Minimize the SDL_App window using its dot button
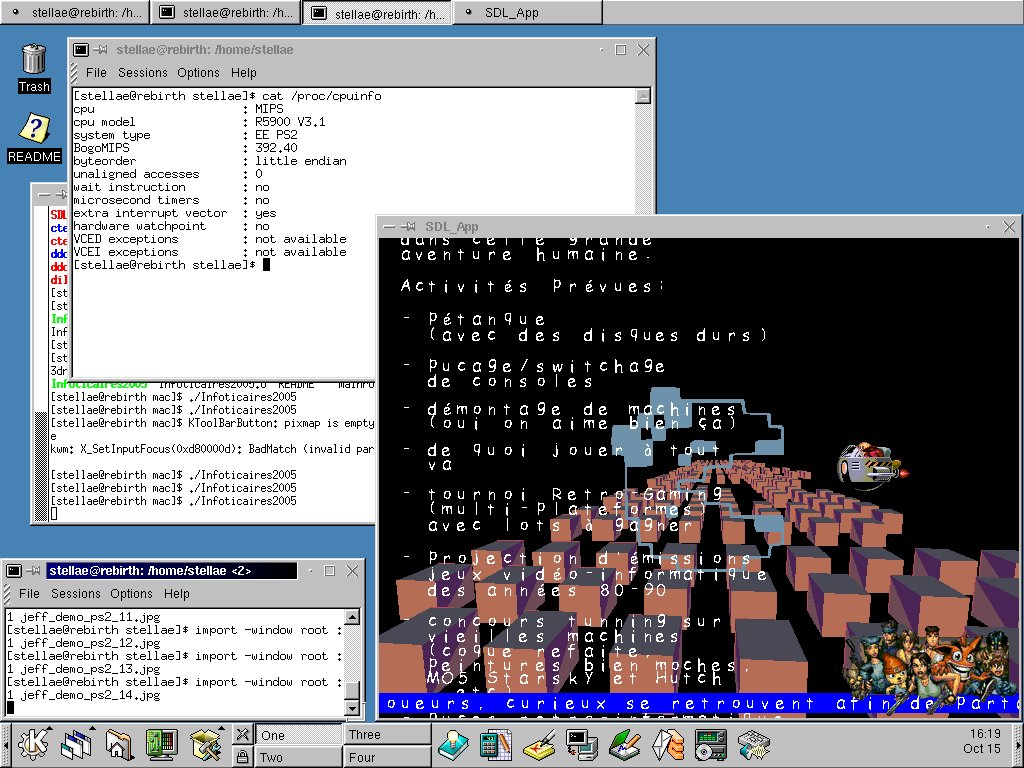1024x768 pixels. pyautogui.click(x=988, y=227)
